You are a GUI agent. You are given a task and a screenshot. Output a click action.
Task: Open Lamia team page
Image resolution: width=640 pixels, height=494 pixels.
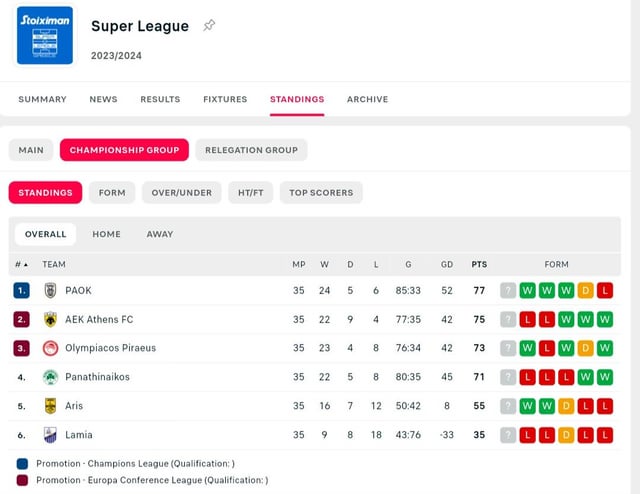point(79,435)
